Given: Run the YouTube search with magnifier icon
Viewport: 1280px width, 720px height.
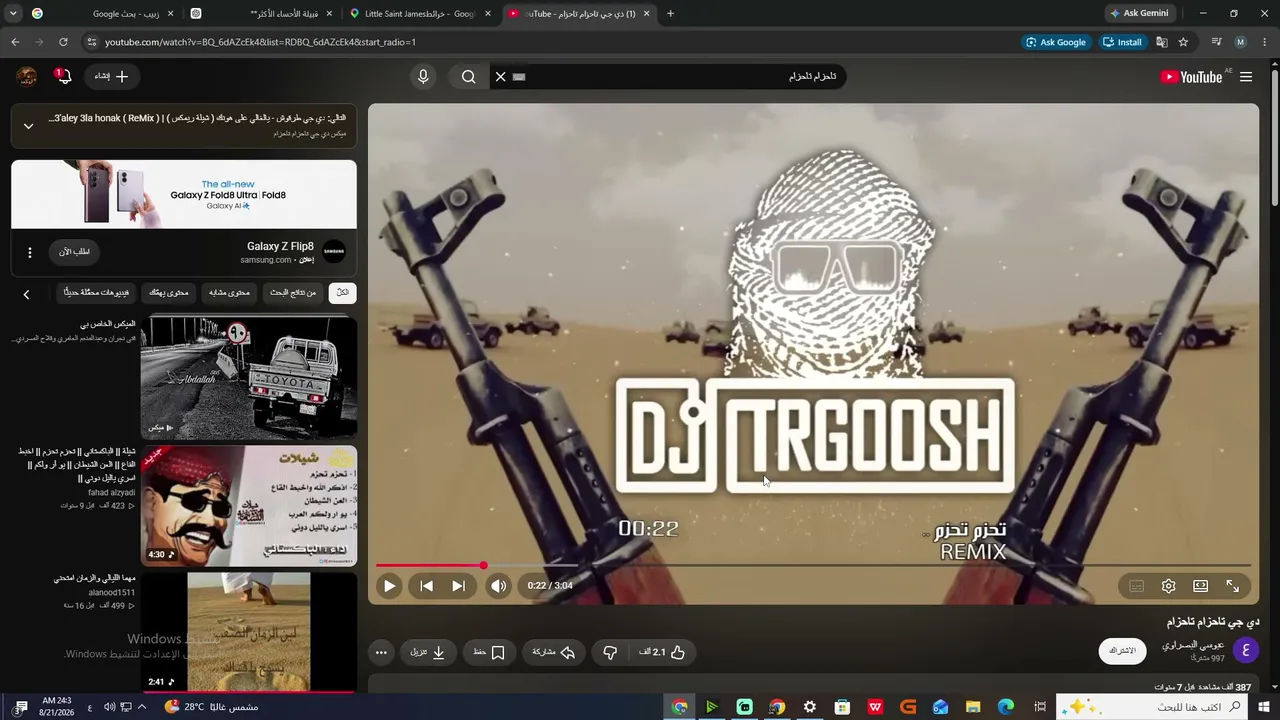Looking at the screenshot, I should tap(468, 77).
